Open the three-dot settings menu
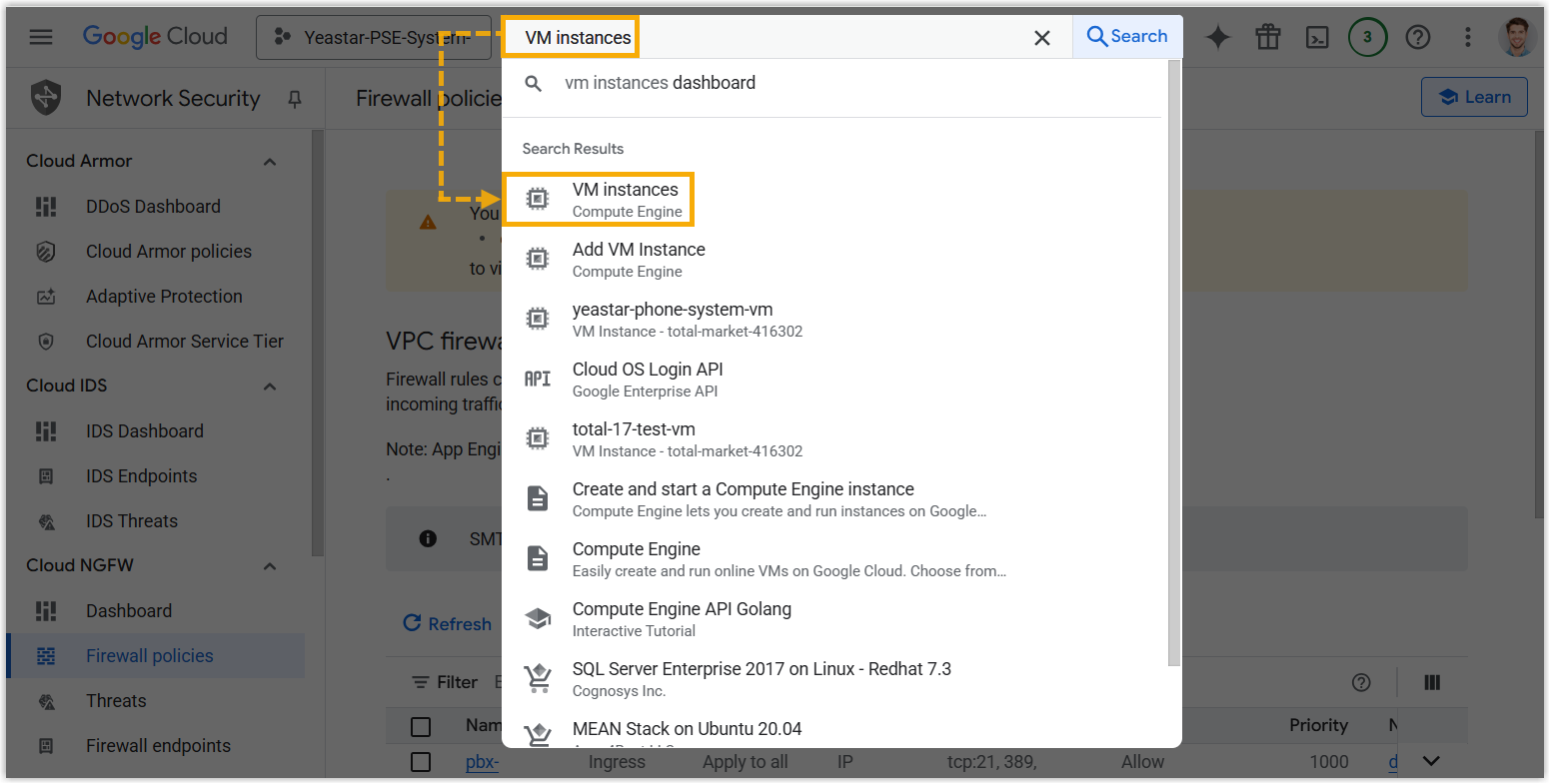Viewport: 1550px width, 784px height. pos(1467,38)
